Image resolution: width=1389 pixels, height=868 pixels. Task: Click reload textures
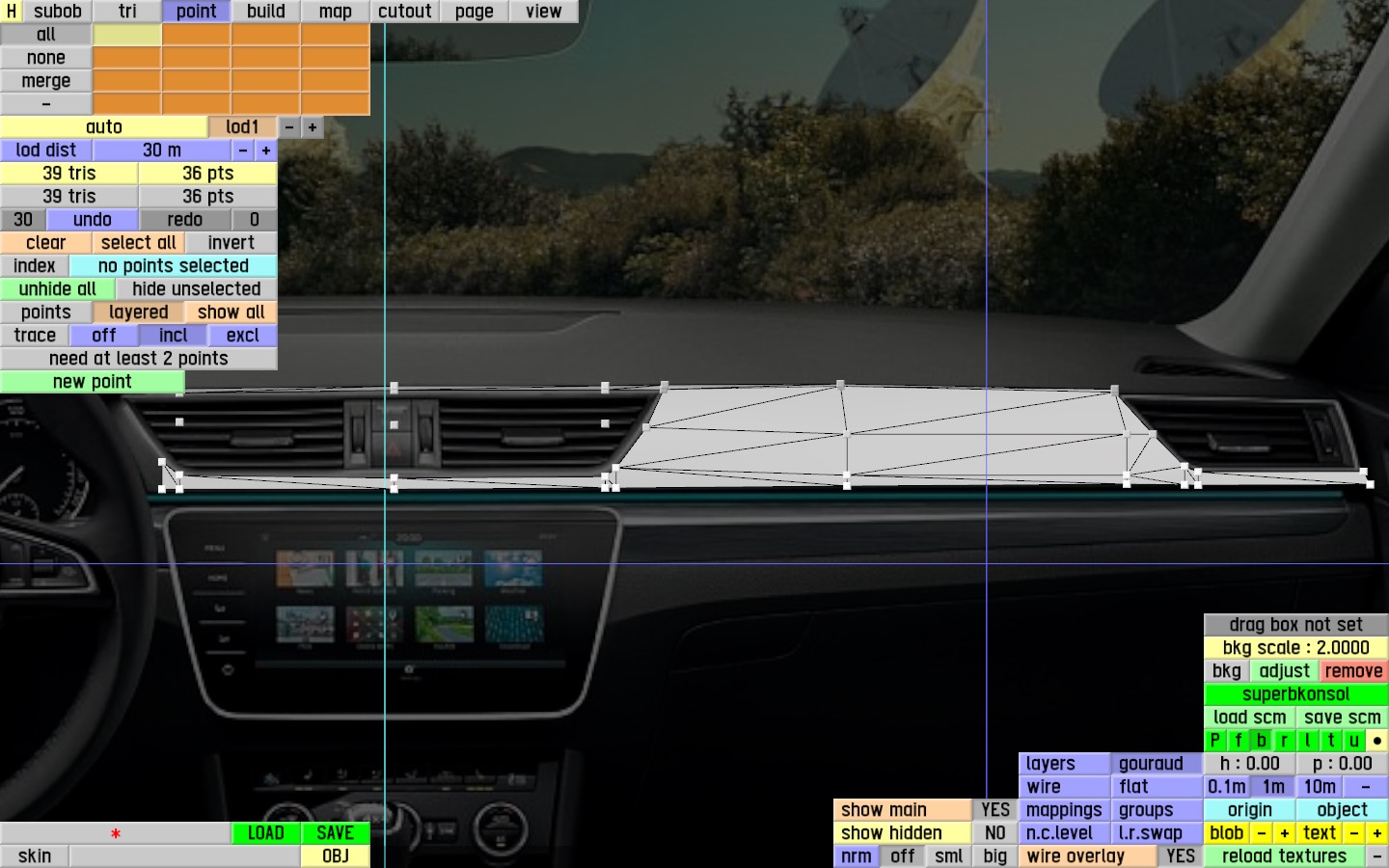coord(1285,856)
